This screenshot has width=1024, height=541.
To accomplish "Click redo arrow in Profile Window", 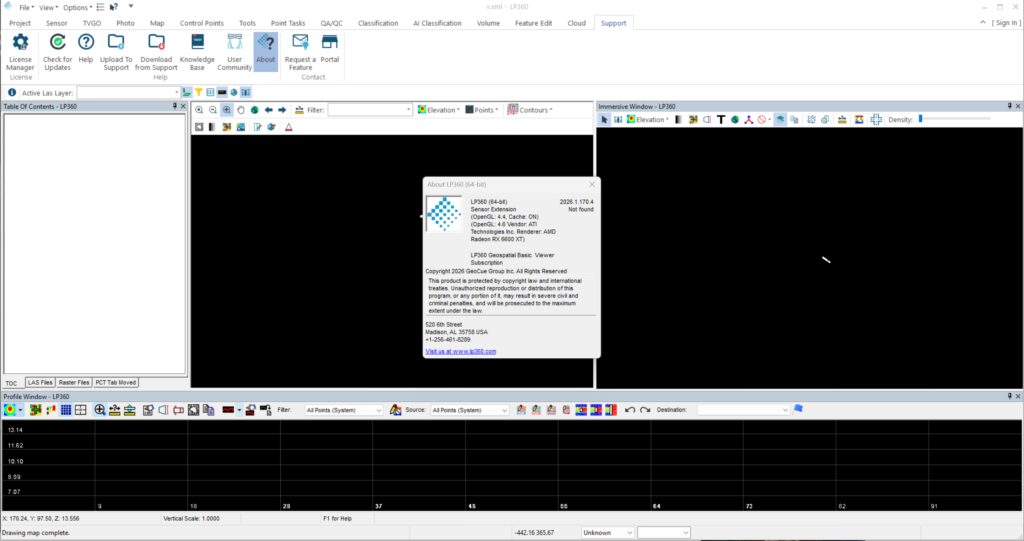I will tap(645, 410).
